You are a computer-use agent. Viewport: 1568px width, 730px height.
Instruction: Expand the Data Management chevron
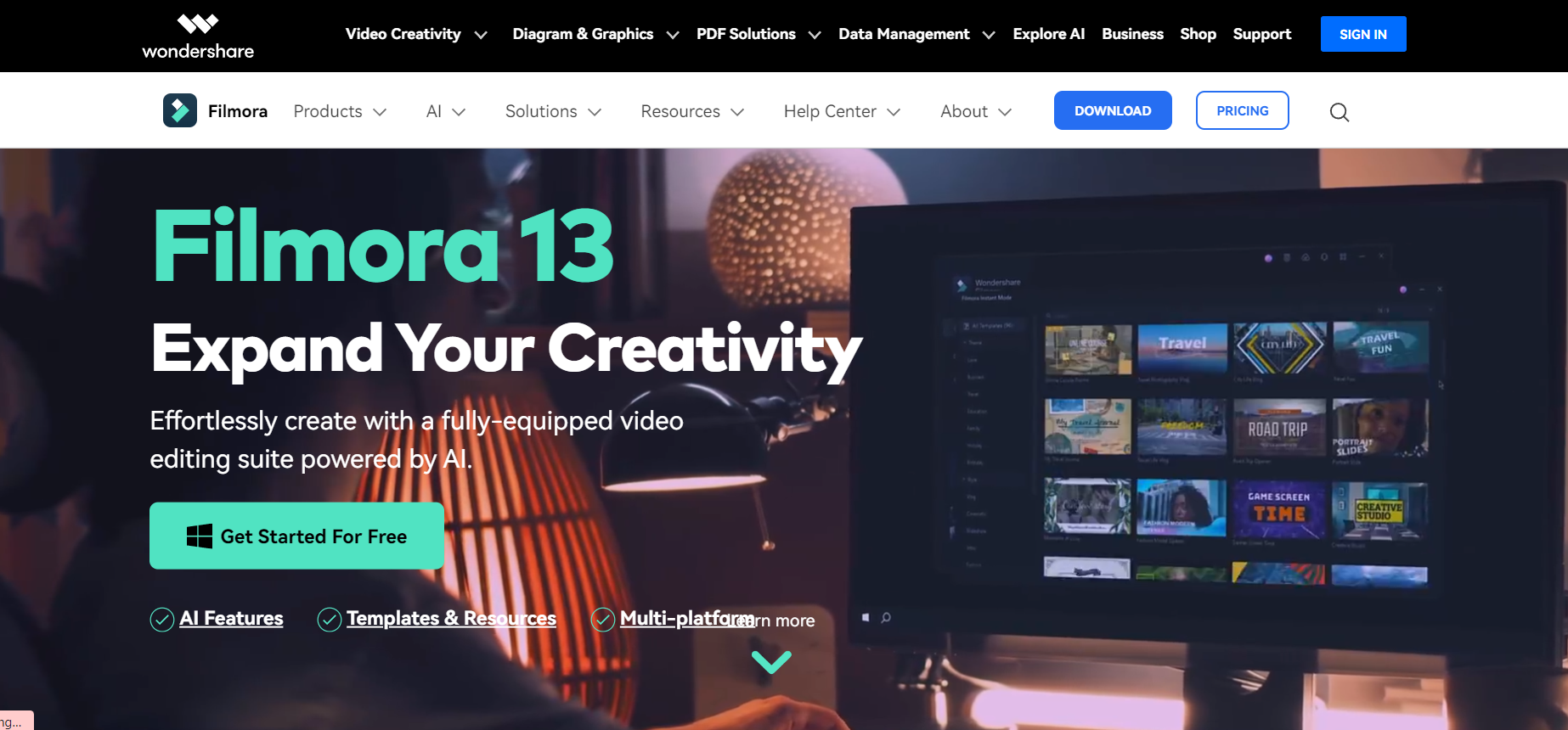989,35
